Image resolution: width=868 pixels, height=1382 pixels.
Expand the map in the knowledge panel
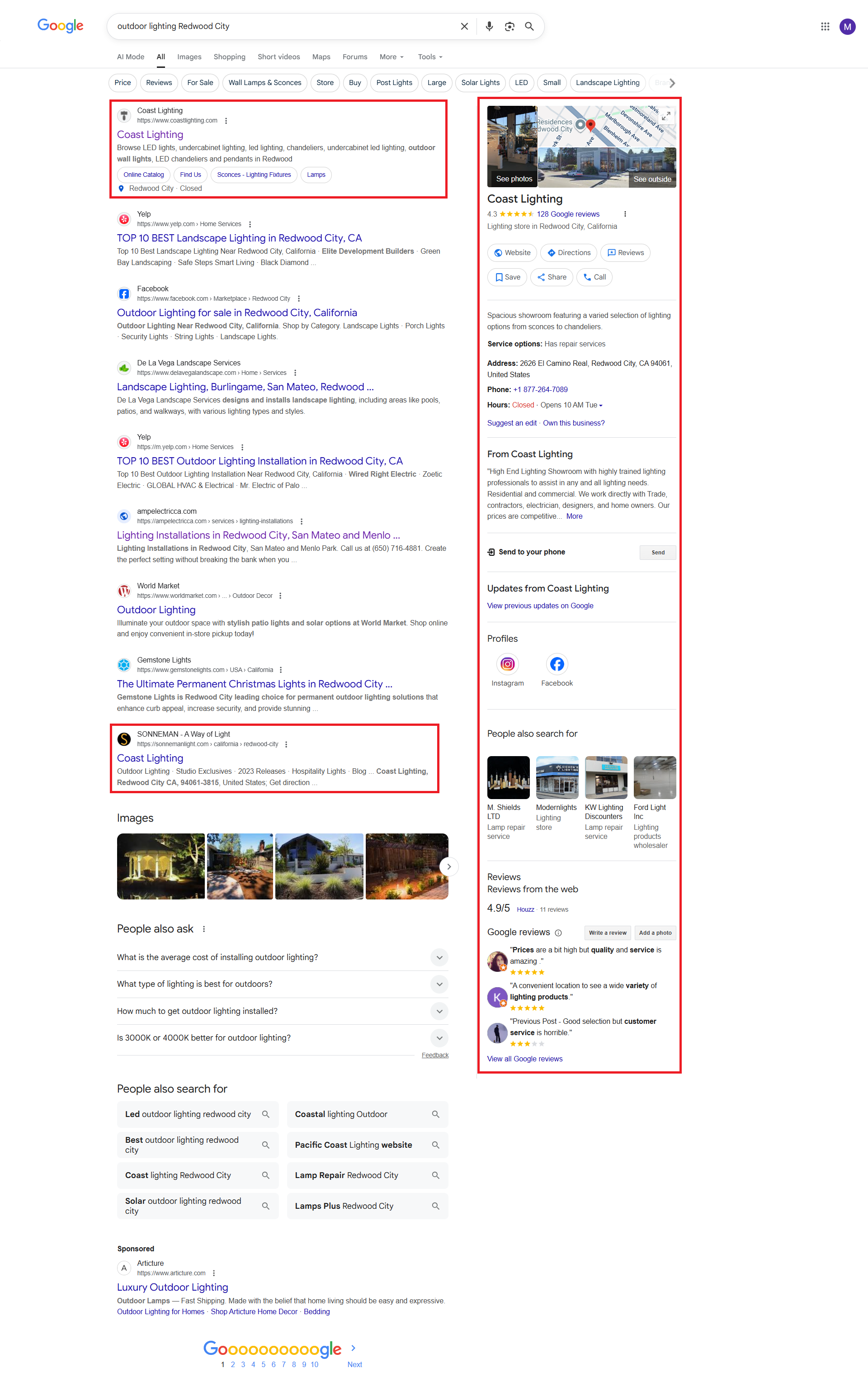point(666,116)
